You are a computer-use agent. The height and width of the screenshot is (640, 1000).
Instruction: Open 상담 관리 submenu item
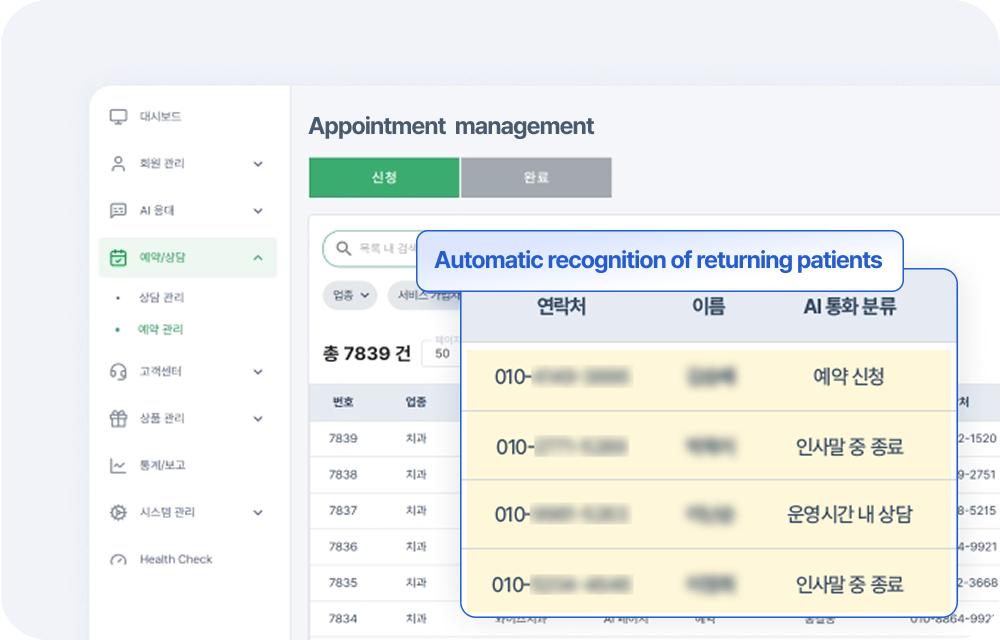tap(161, 298)
